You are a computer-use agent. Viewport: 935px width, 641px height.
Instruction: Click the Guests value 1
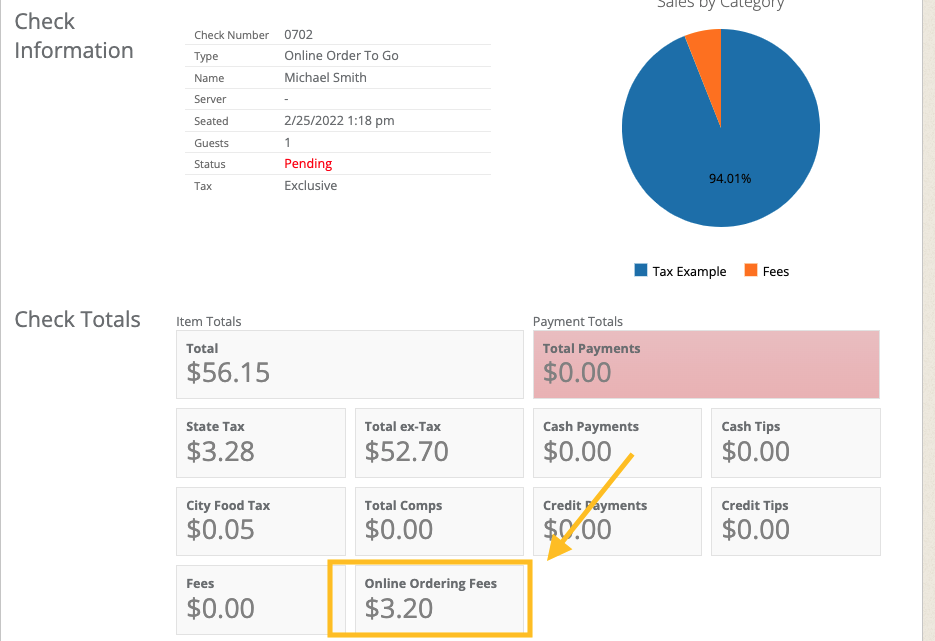coord(287,143)
